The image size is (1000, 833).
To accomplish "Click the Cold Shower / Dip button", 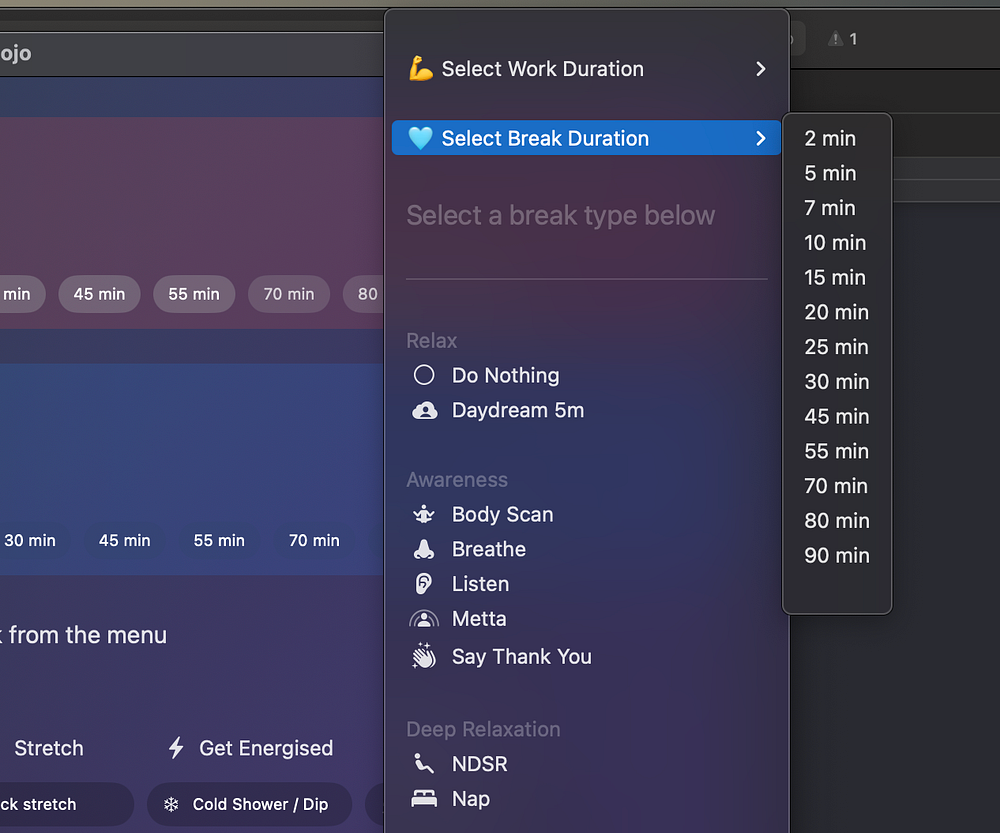I will [x=249, y=804].
